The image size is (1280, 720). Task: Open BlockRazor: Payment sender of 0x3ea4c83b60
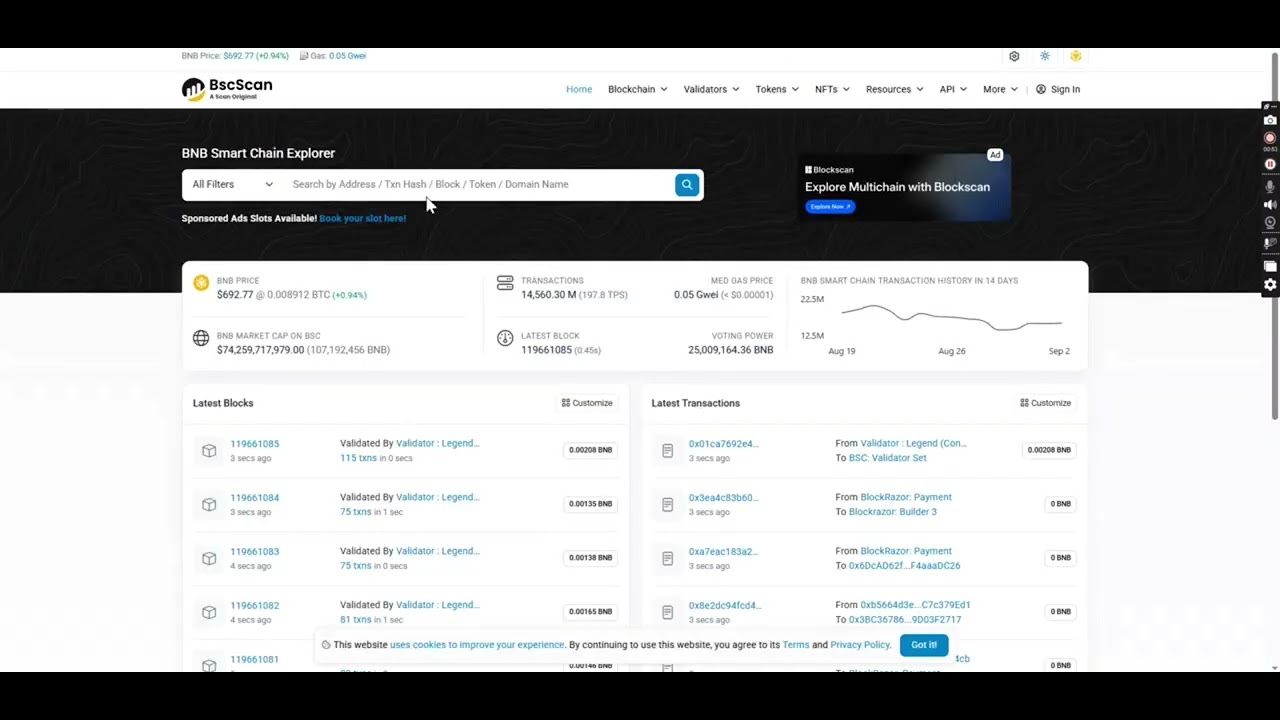(906, 497)
